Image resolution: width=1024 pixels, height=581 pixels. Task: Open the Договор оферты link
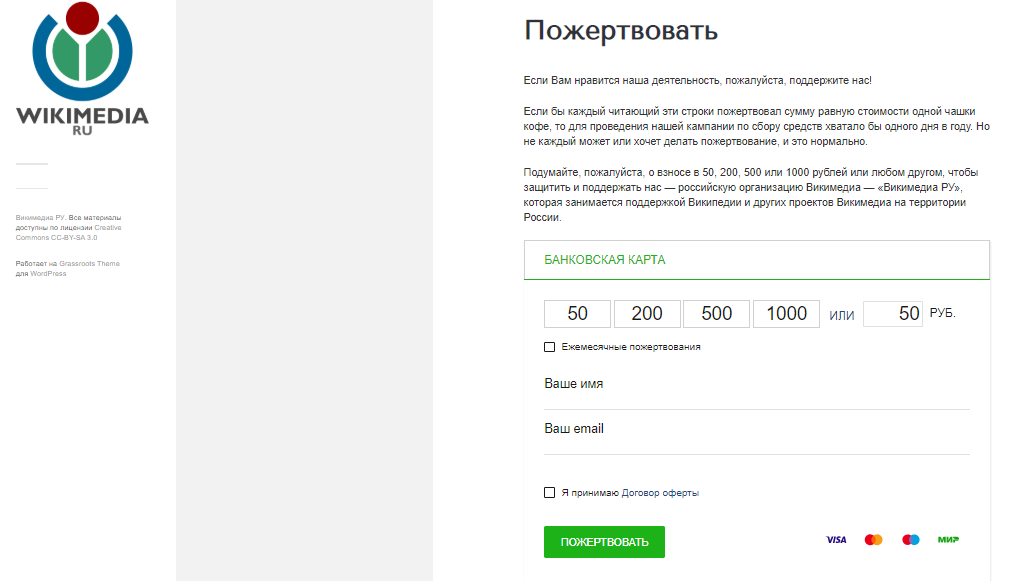[x=662, y=493]
